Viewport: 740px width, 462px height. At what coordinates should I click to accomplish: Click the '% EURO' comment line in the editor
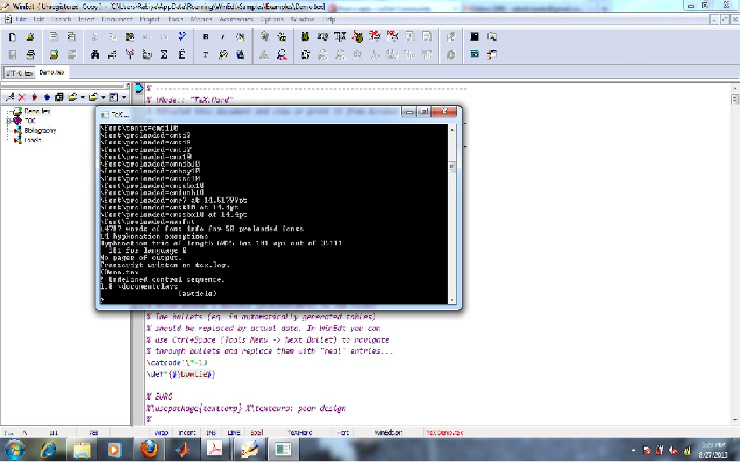coord(159,396)
